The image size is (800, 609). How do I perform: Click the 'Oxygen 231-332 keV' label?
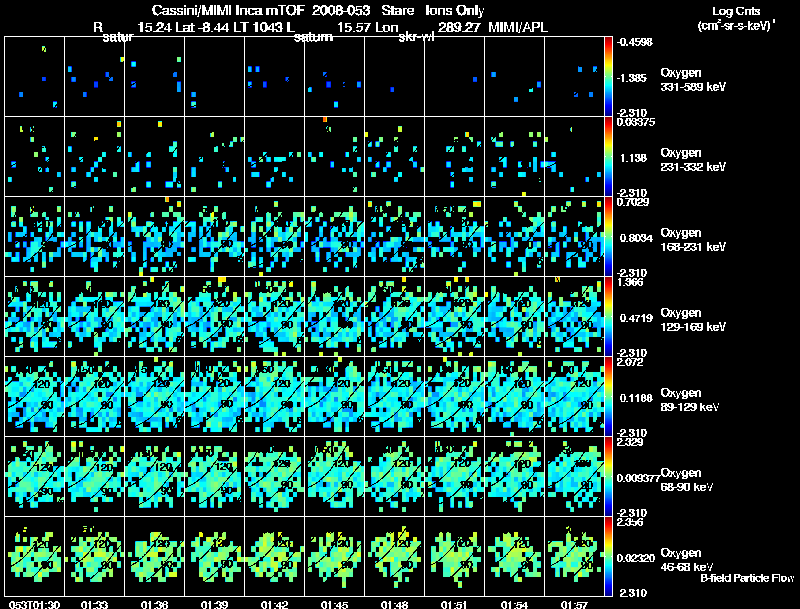693,160
